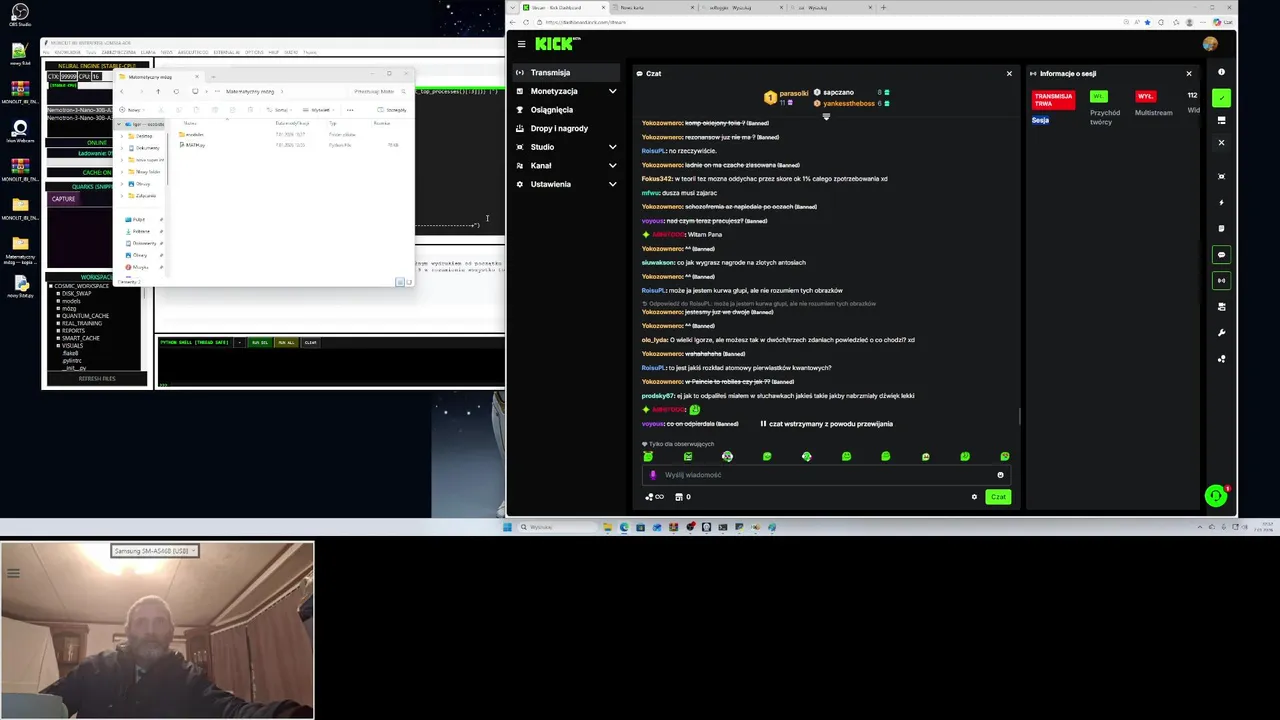Open Pobrane in Explorer quick access
Image resolution: width=1280 pixels, height=720 pixels.
(140, 231)
